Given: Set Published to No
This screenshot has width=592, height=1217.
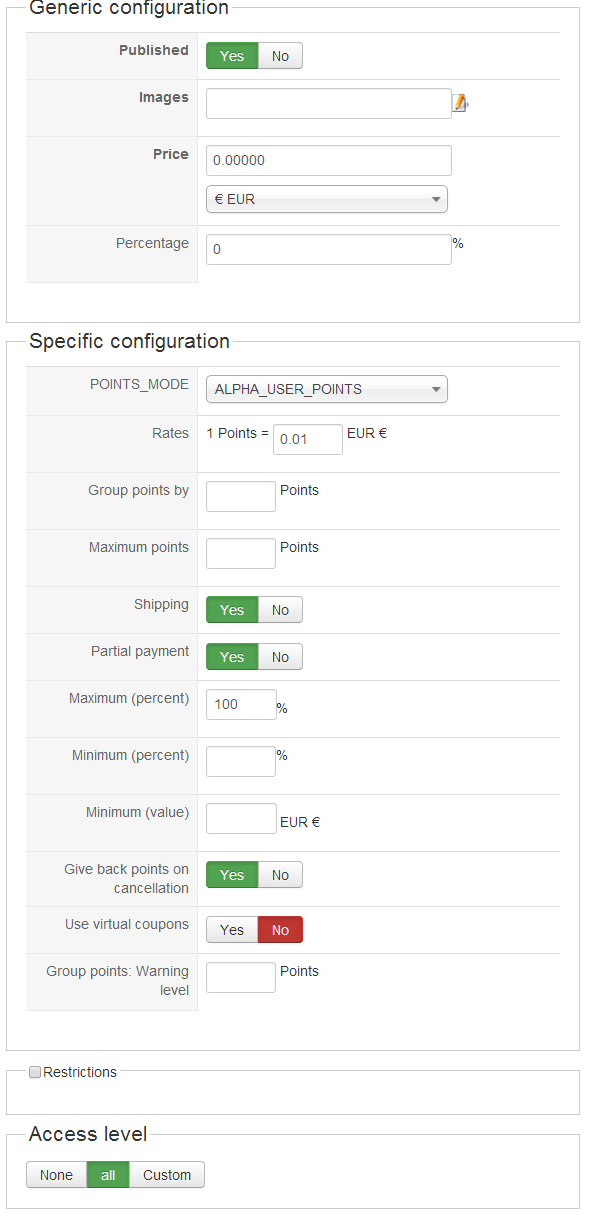Looking at the screenshot, I should click(x=280, y=56).
